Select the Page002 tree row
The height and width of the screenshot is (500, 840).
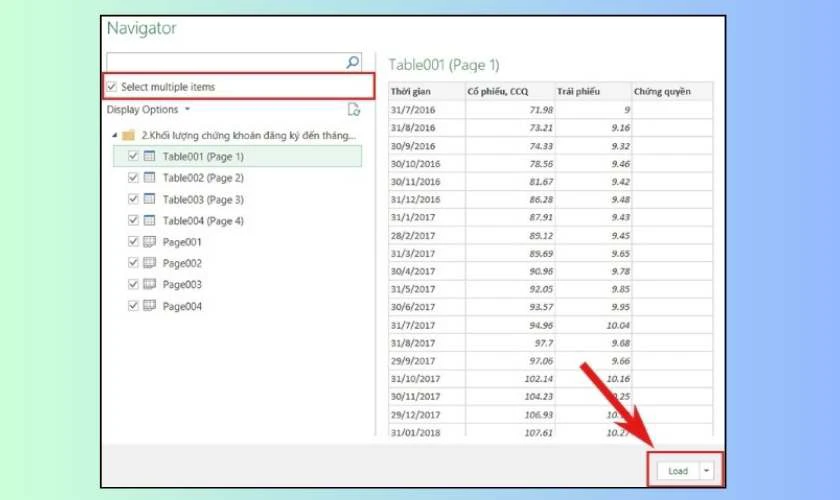point(237,263)
